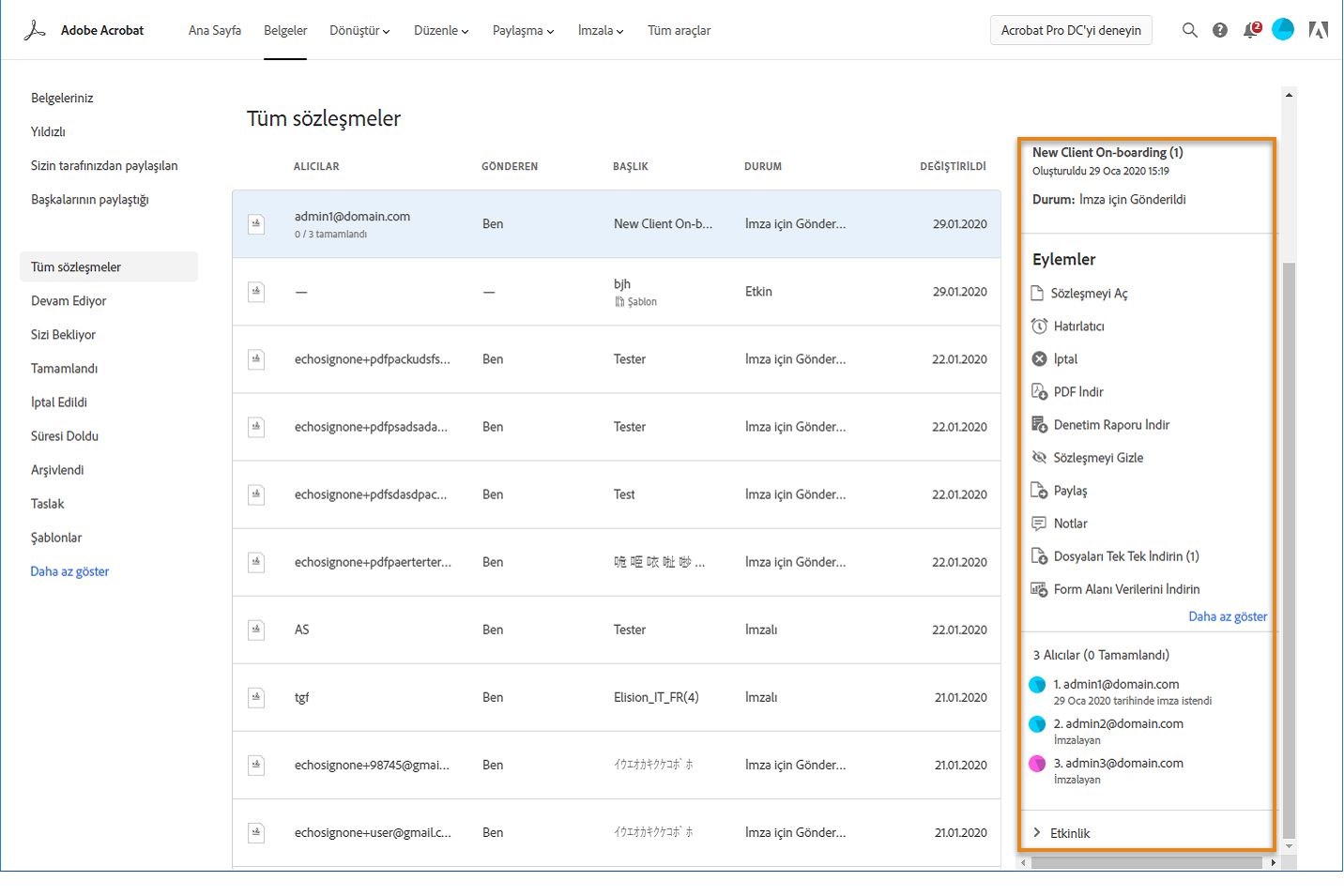Click file icon of the tgf row

(256, 697)
